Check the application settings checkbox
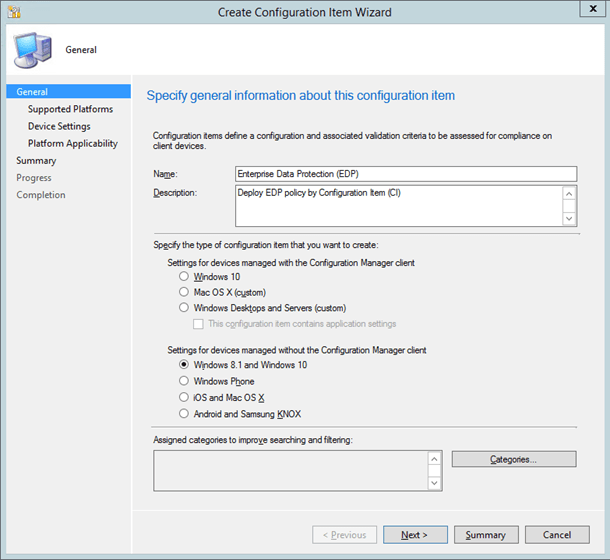 coord(199,324)
